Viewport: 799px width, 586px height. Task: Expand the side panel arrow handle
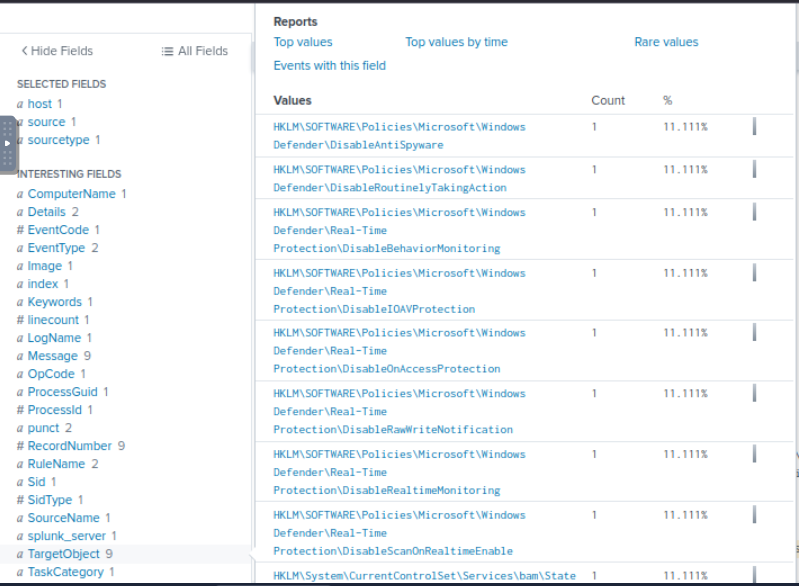click(7, 144)
